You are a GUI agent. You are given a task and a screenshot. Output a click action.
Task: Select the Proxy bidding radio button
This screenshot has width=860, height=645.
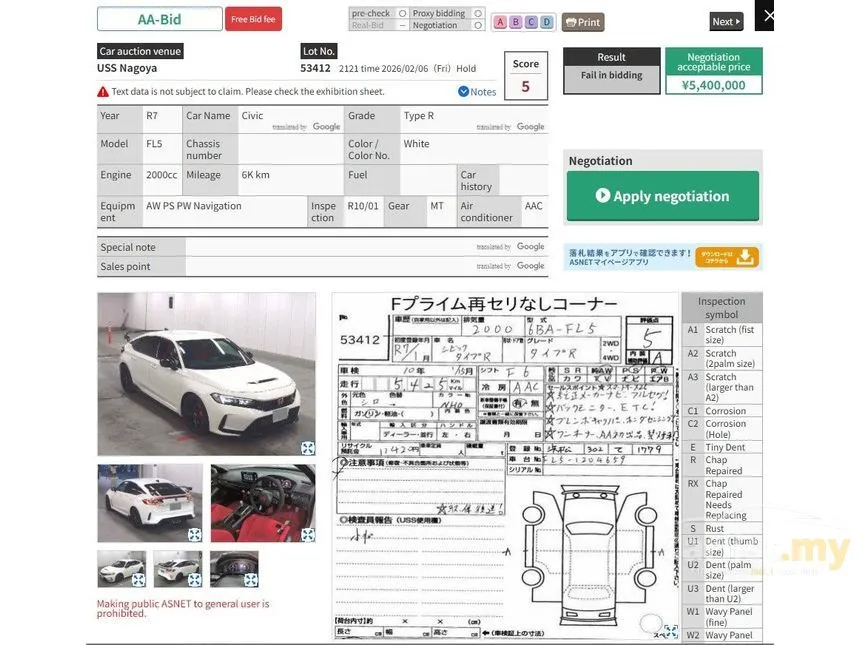[478, 13]
